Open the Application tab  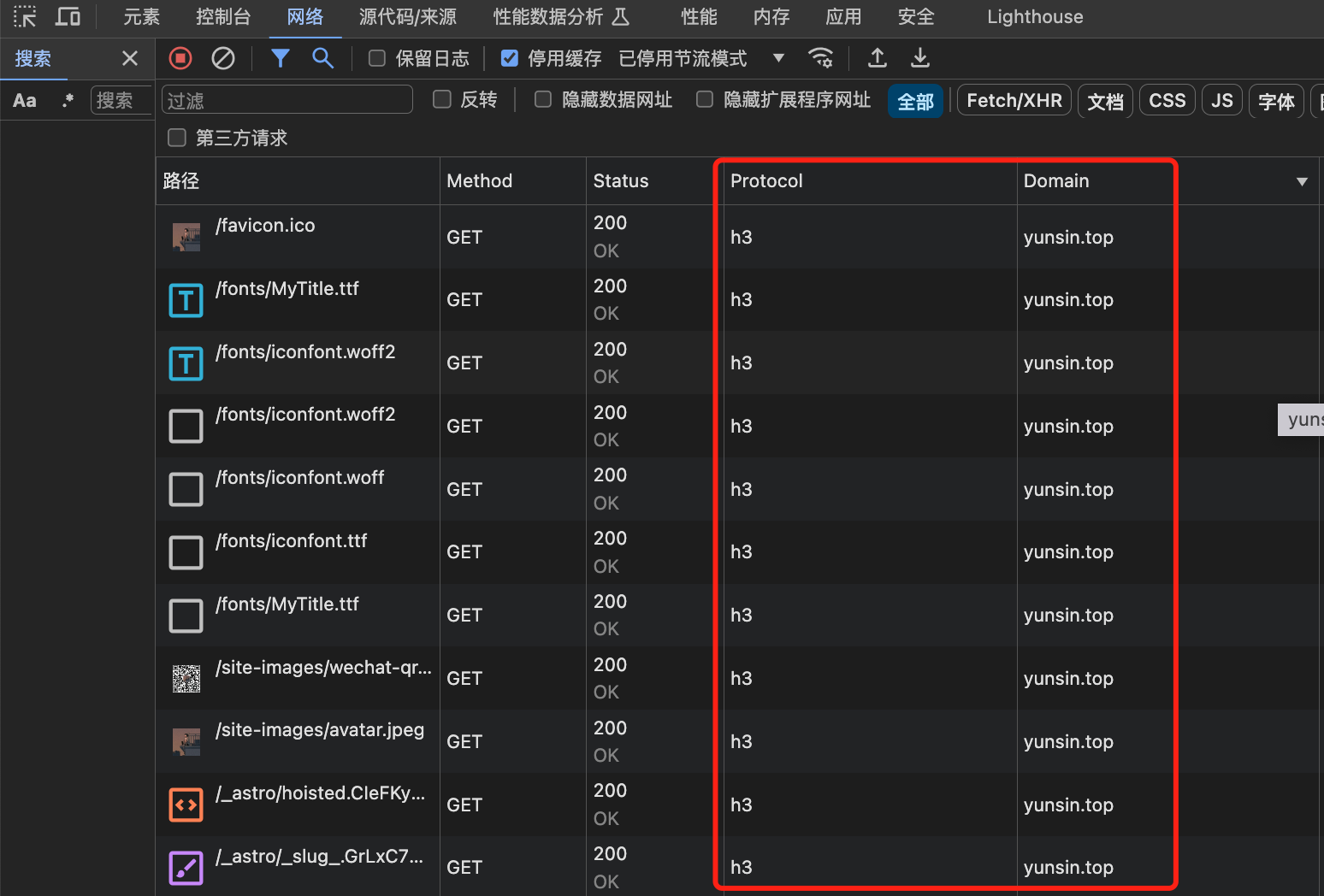[843, 16]
